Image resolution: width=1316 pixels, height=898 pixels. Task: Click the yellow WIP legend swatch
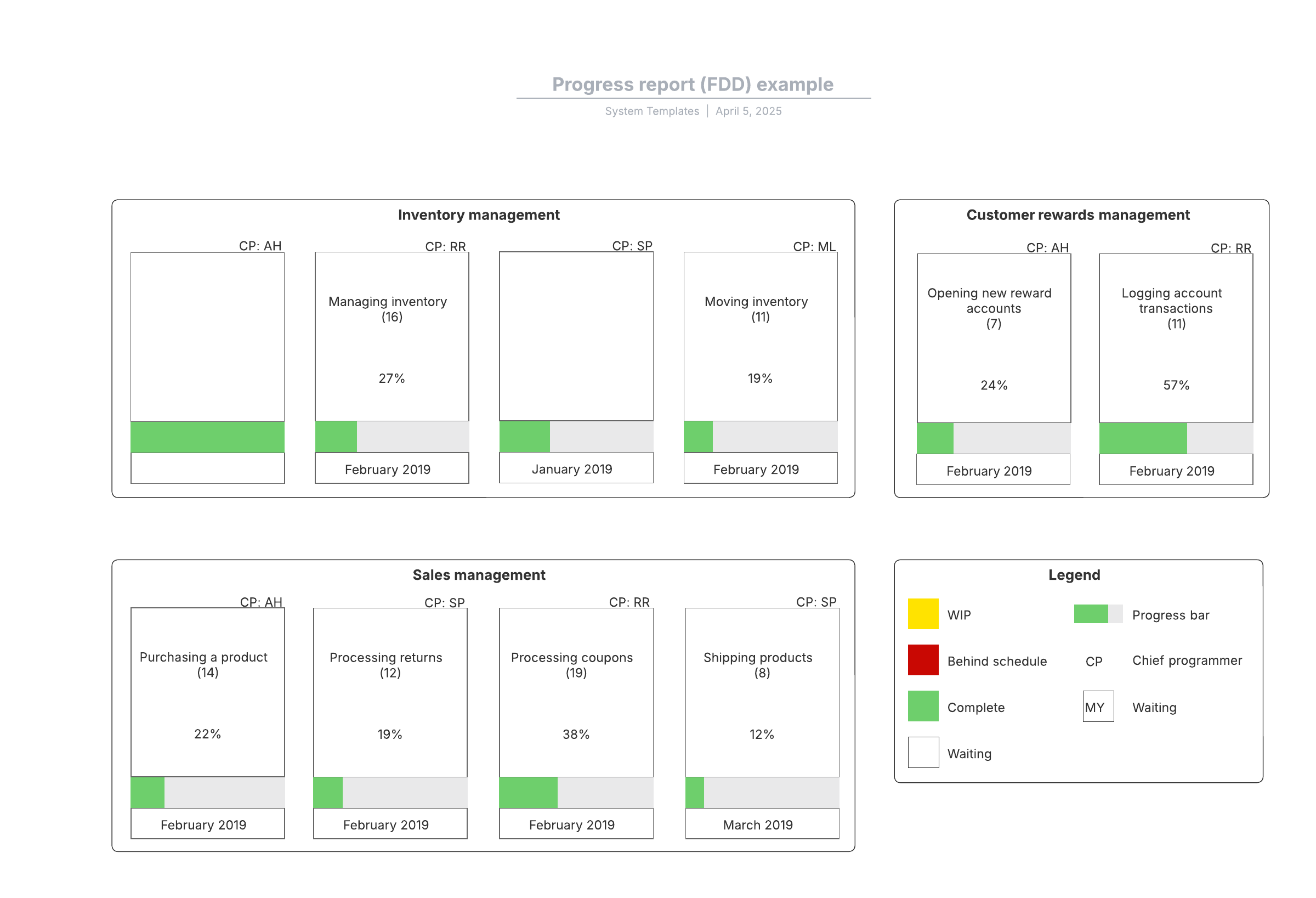(x=922, y=614)
